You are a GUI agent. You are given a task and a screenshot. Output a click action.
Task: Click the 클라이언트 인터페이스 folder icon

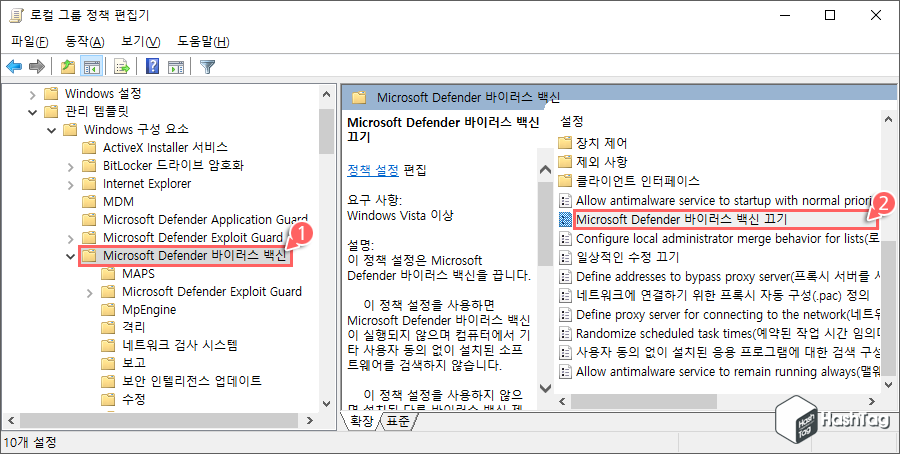pyautogui.click(x=565, y=181)
